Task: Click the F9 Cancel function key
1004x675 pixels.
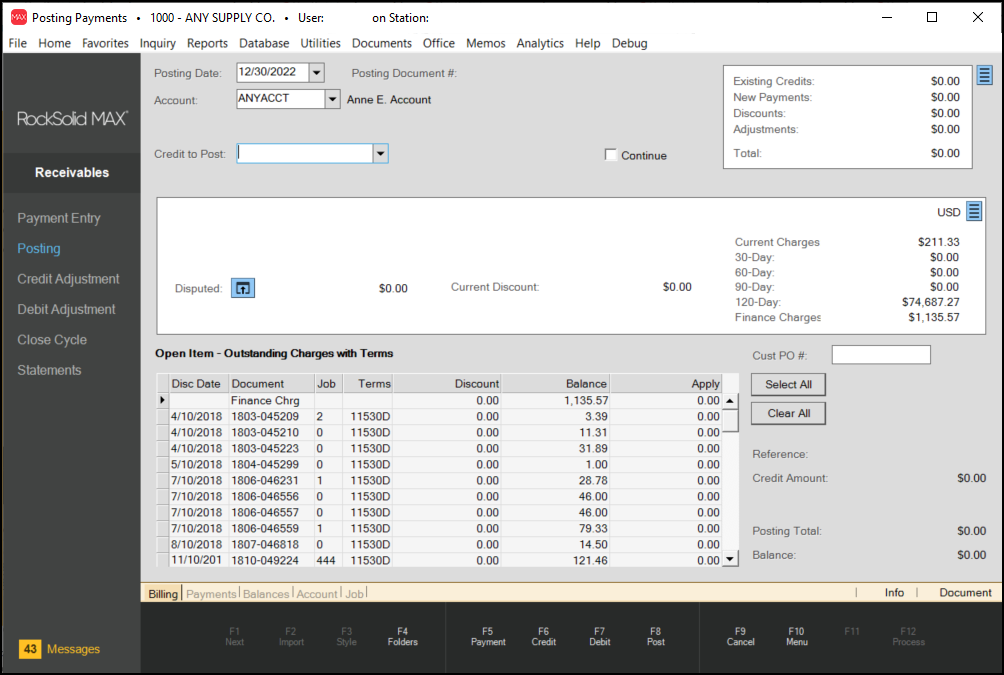Action: (x=740, y=637)
